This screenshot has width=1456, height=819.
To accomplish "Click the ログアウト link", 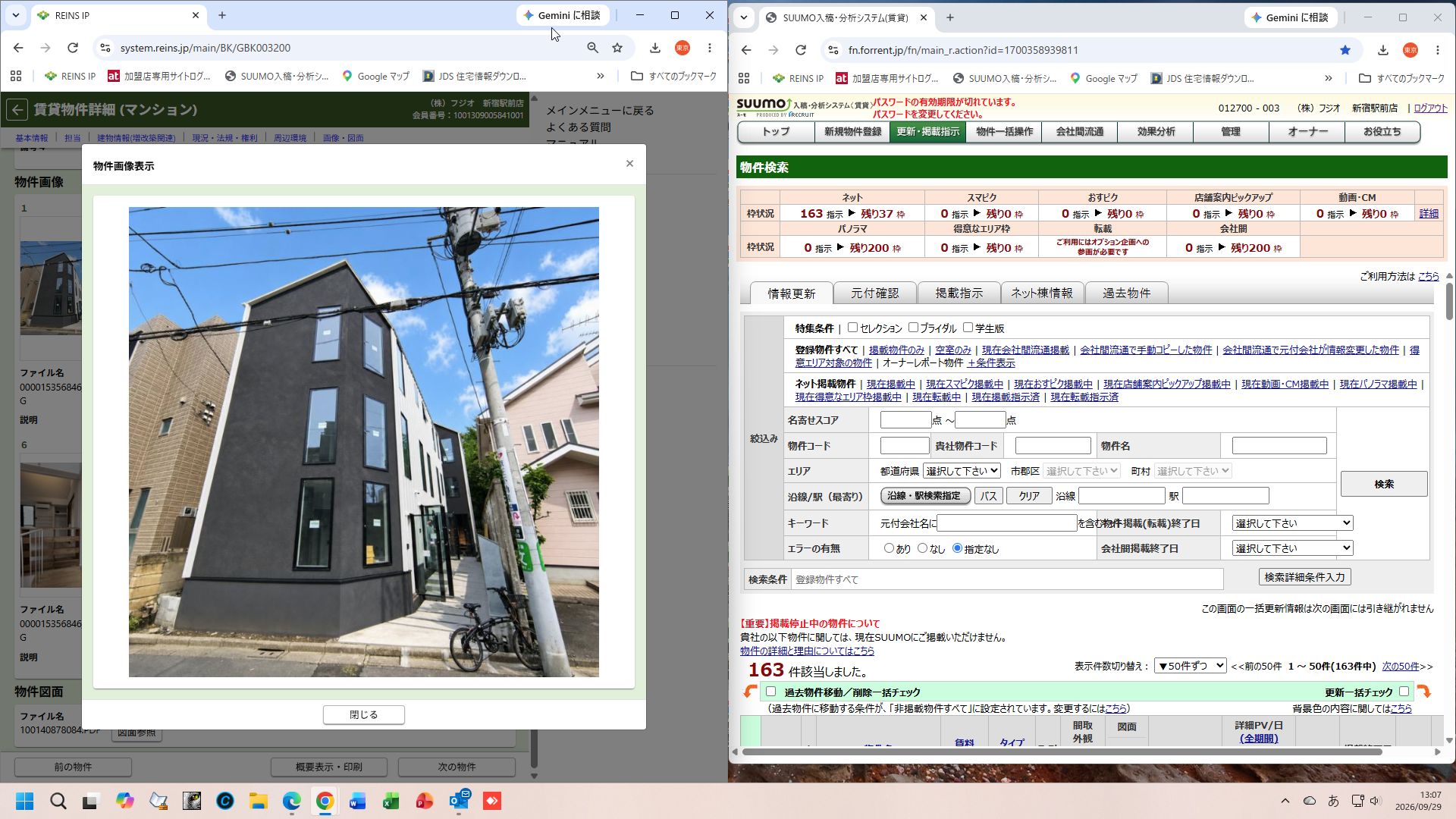I will 1430,108.
